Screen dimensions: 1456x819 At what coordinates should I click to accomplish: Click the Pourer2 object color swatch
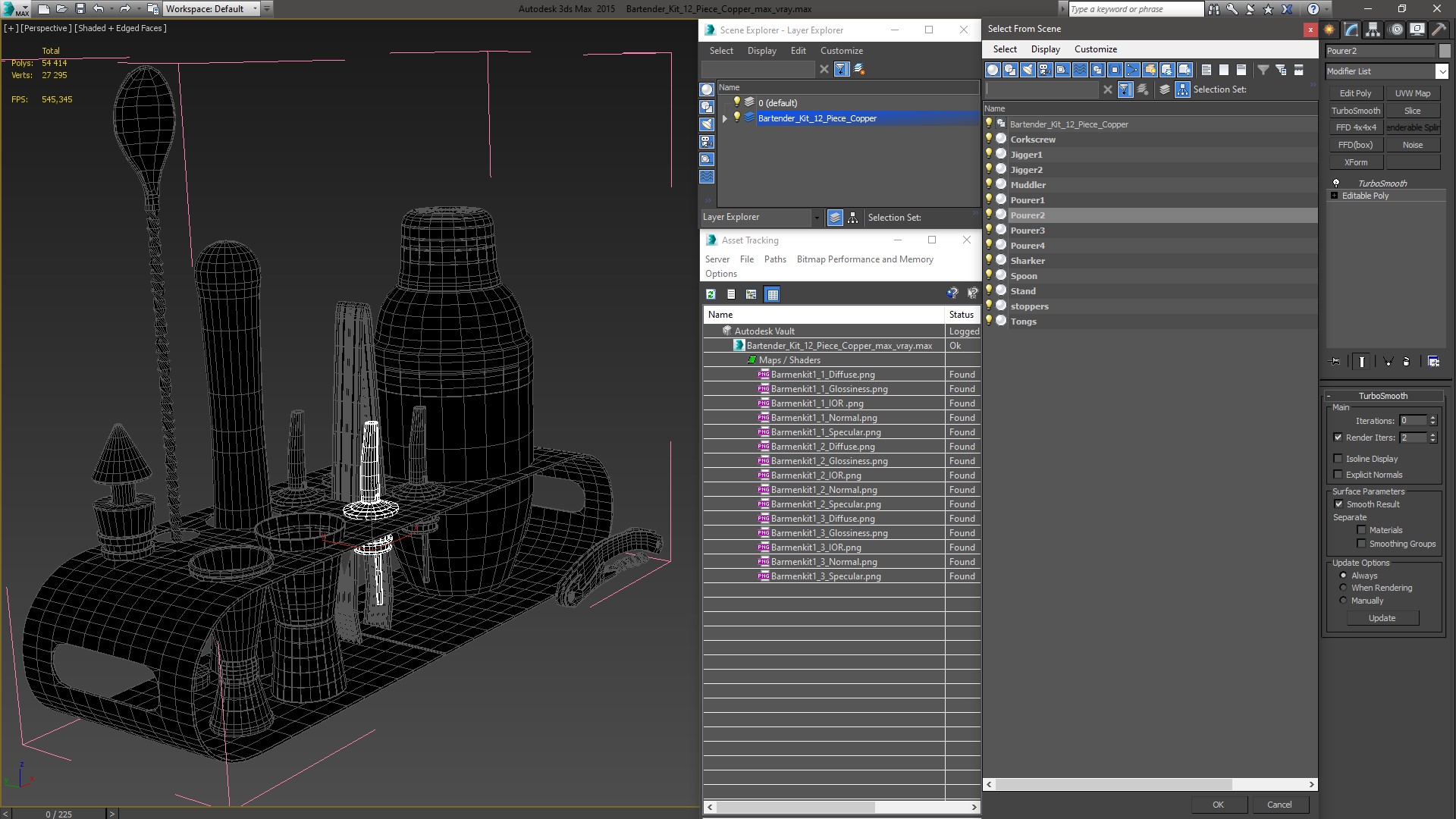click(x=1444, y=51)
